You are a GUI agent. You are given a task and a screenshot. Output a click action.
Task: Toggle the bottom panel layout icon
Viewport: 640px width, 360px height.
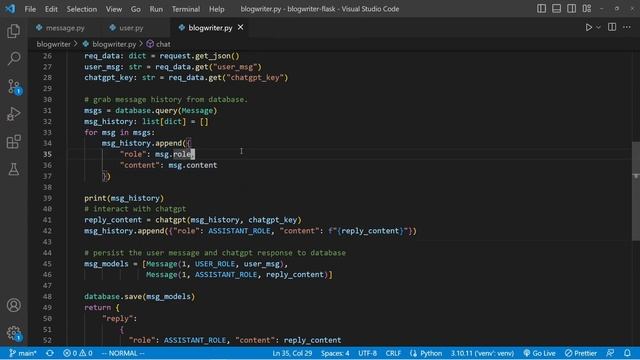click(x=556, y=9)
